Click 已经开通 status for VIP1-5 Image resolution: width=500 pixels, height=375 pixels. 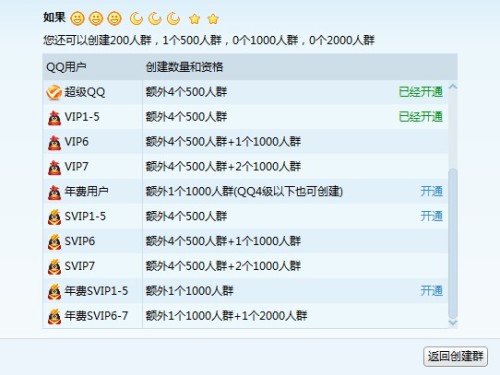pyautogui.click(x=421, y=117)
